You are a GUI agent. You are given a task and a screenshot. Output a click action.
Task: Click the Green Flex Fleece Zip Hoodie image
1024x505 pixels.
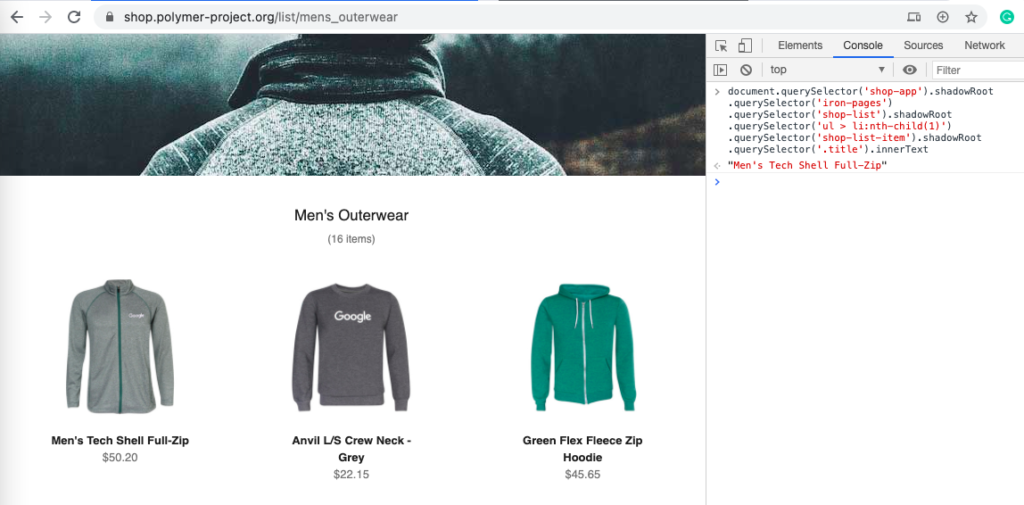(582, 347)
